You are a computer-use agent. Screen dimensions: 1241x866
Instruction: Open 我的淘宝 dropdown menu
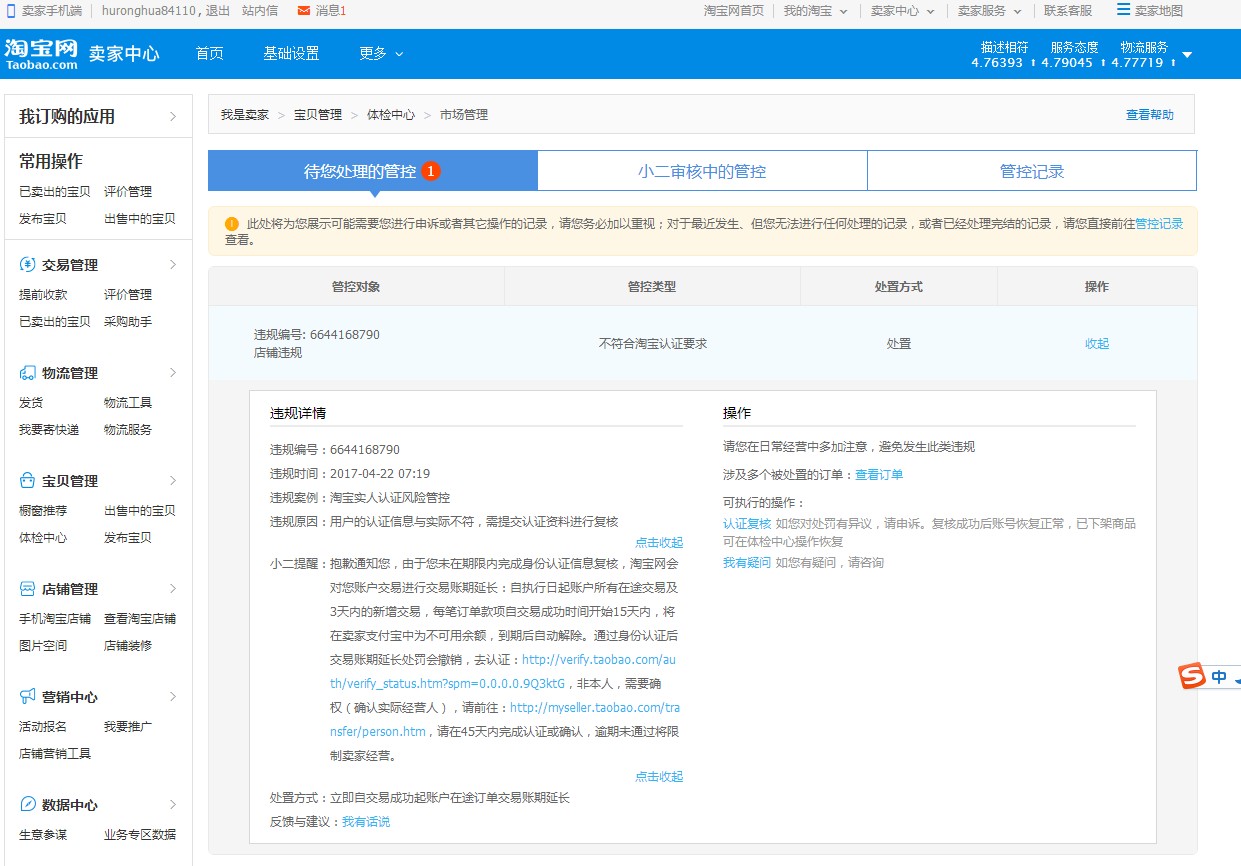[x=815, y=11]
